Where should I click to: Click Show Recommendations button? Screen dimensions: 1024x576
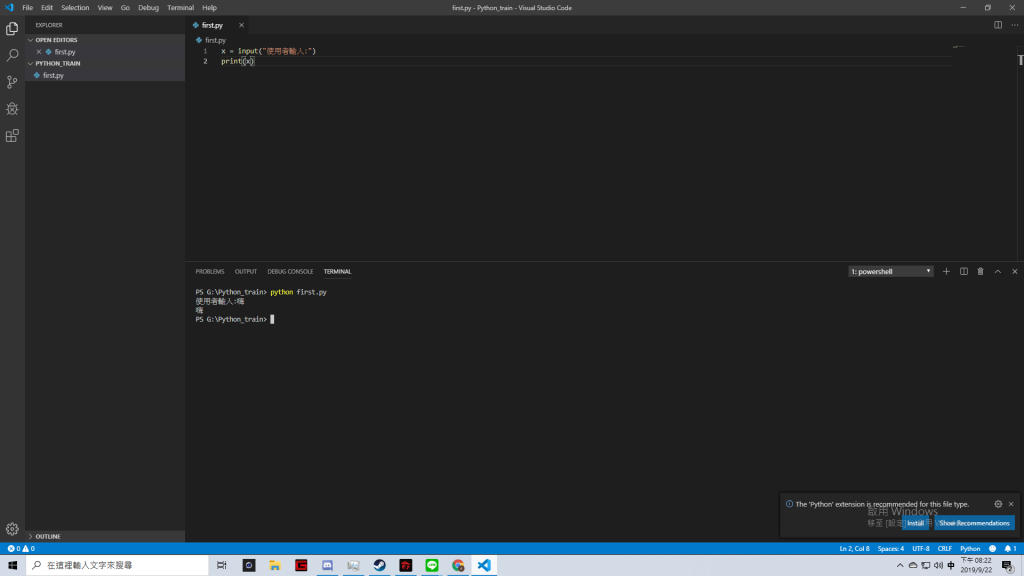click(x=974, y=523)
